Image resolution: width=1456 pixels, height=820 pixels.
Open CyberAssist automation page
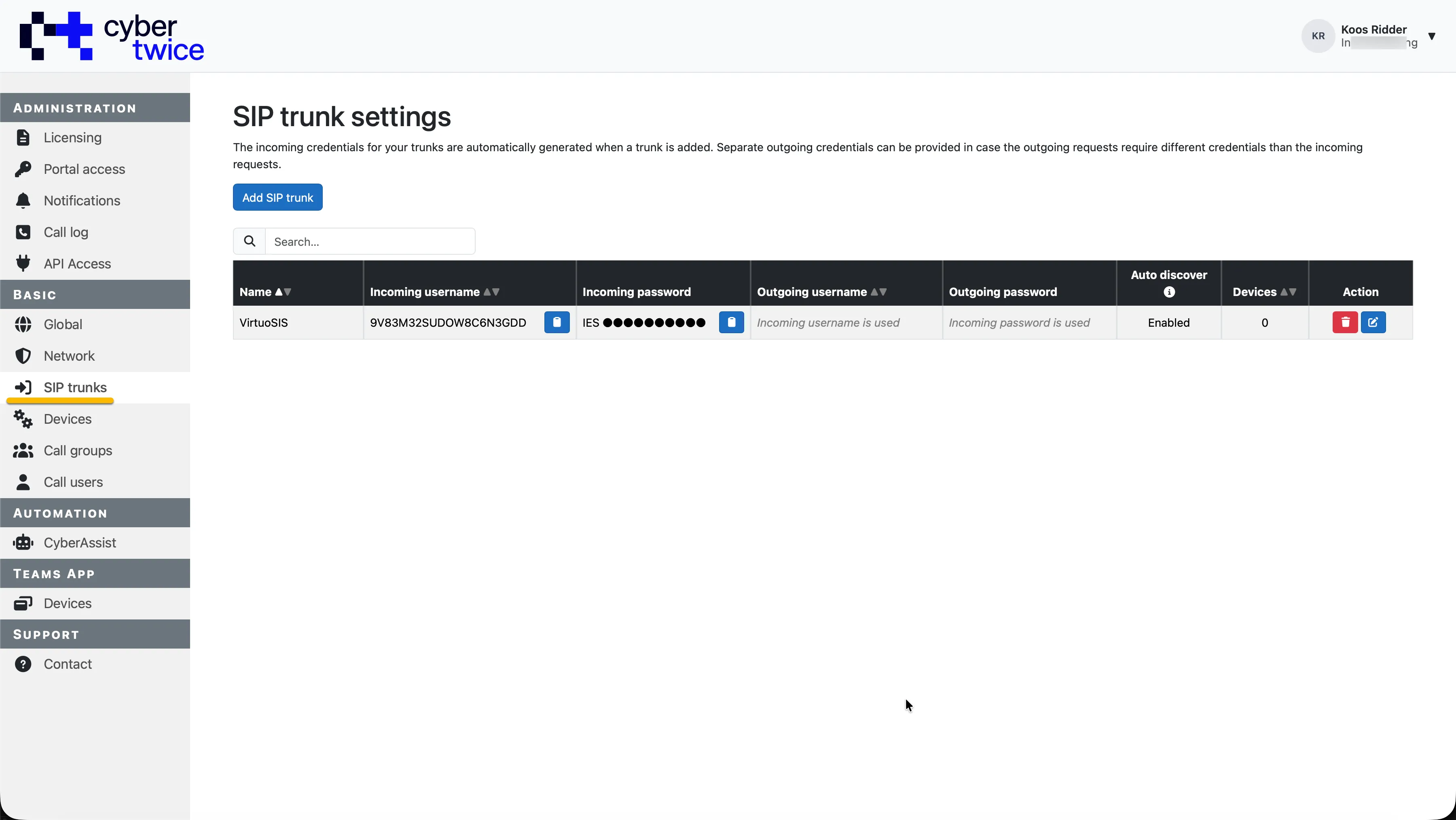tap(95, 543)
